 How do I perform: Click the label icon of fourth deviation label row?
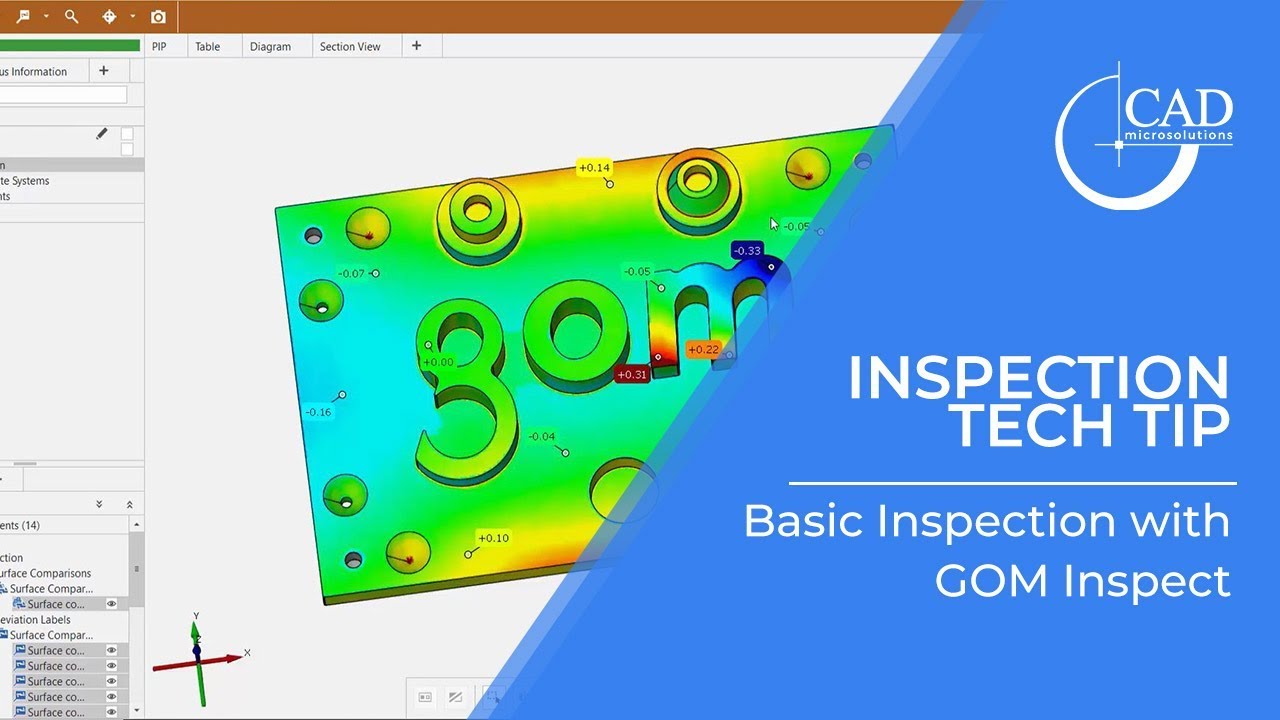pyautogui.click(x=19, y=697)
